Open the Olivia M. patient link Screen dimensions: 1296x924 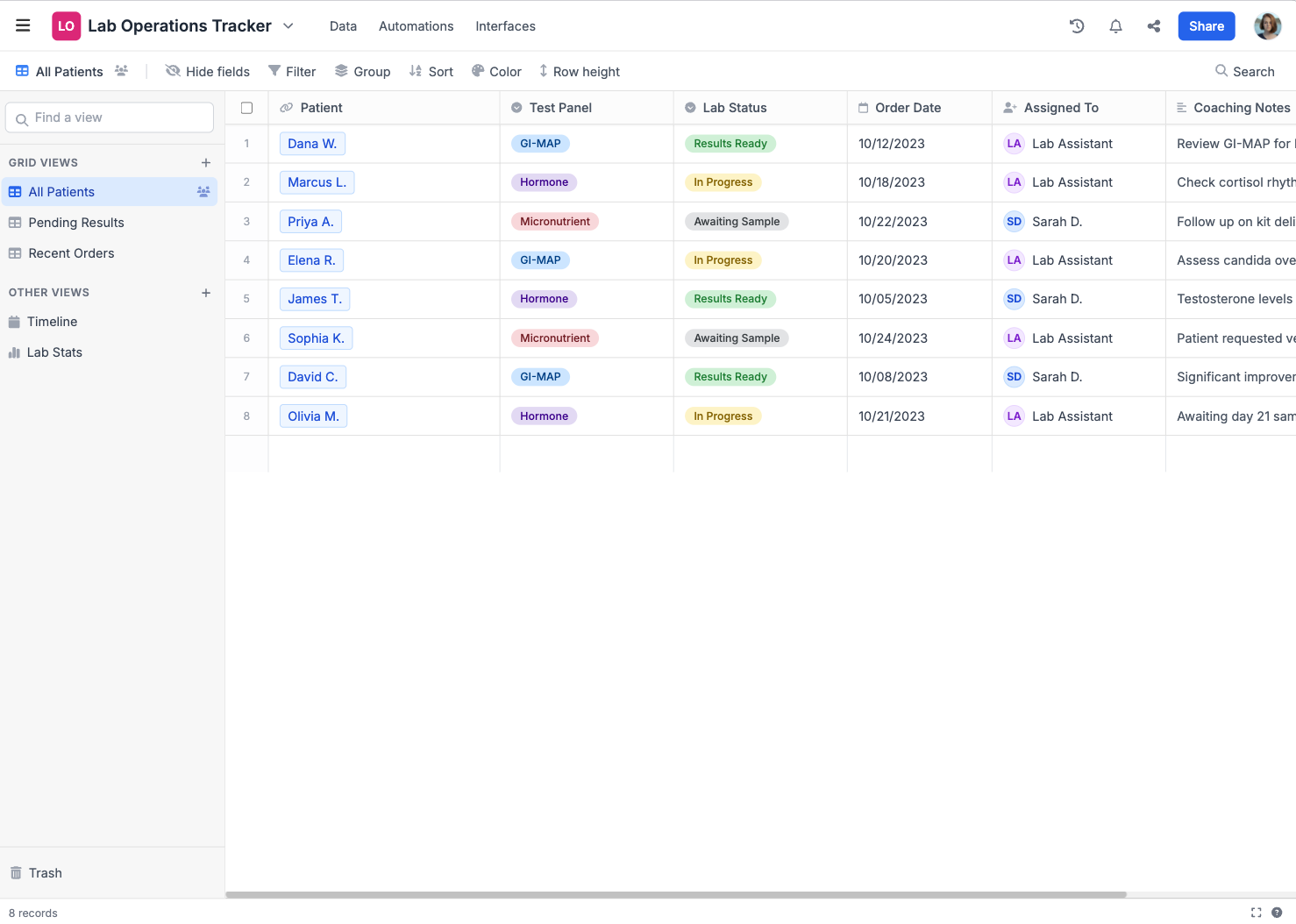[x=313, y=416]
